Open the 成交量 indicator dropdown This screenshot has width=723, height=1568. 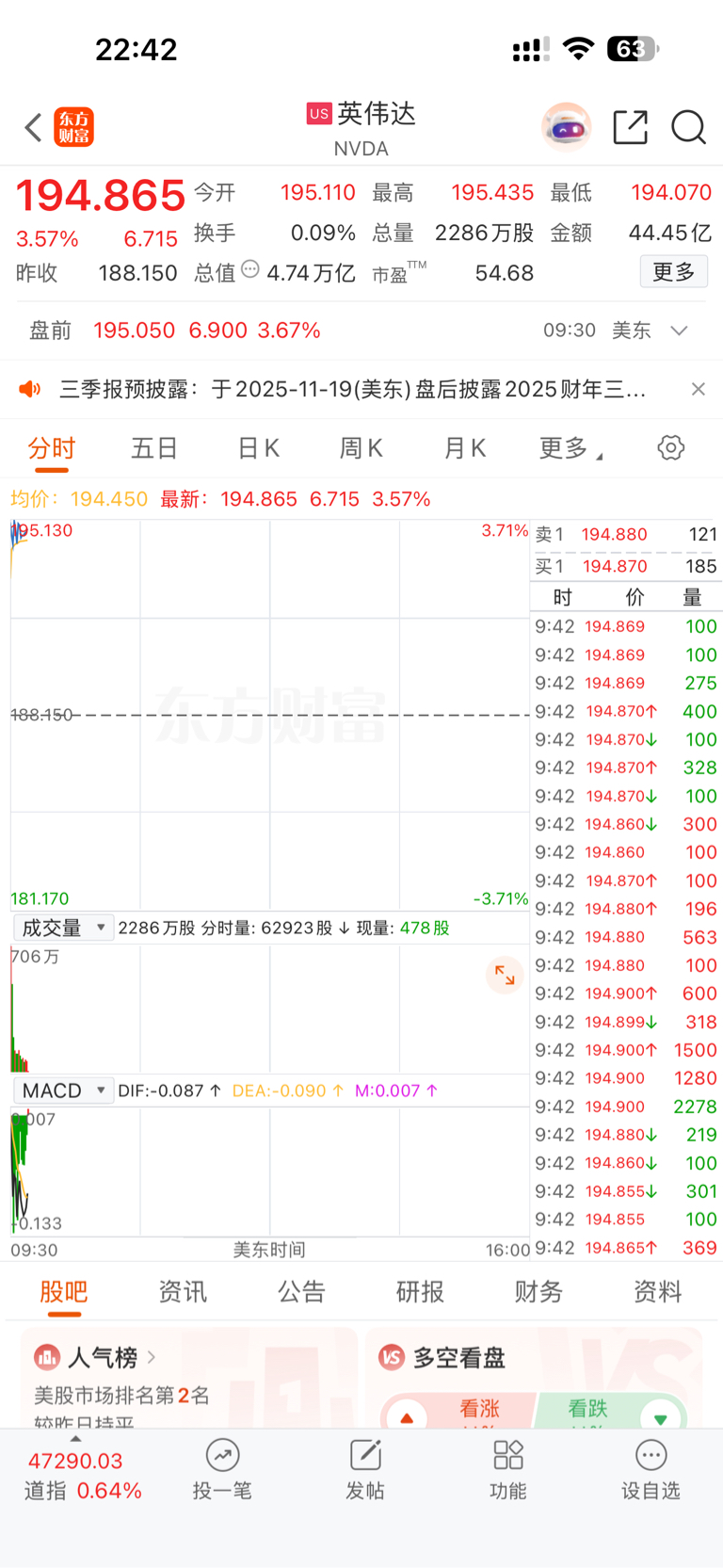pyautogui.click(x=63, y=928)
